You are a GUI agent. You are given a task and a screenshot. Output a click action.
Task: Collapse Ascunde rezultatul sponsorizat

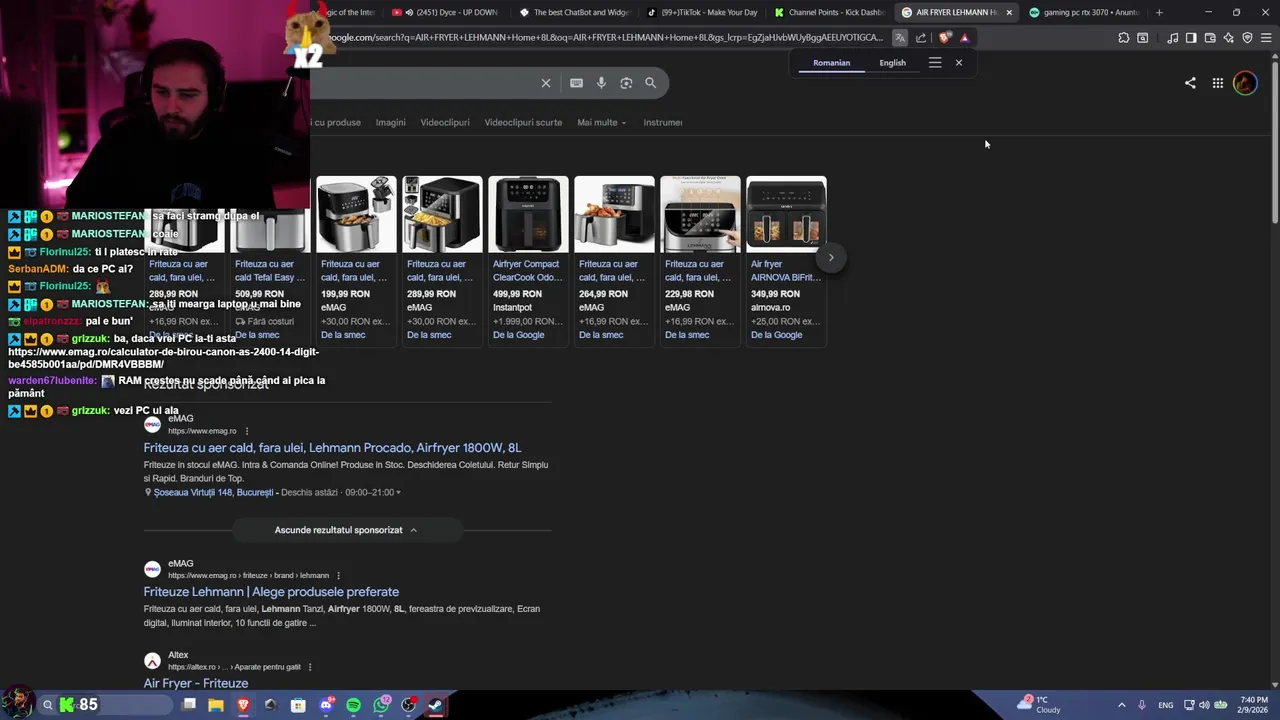click(x=346, y=530)
